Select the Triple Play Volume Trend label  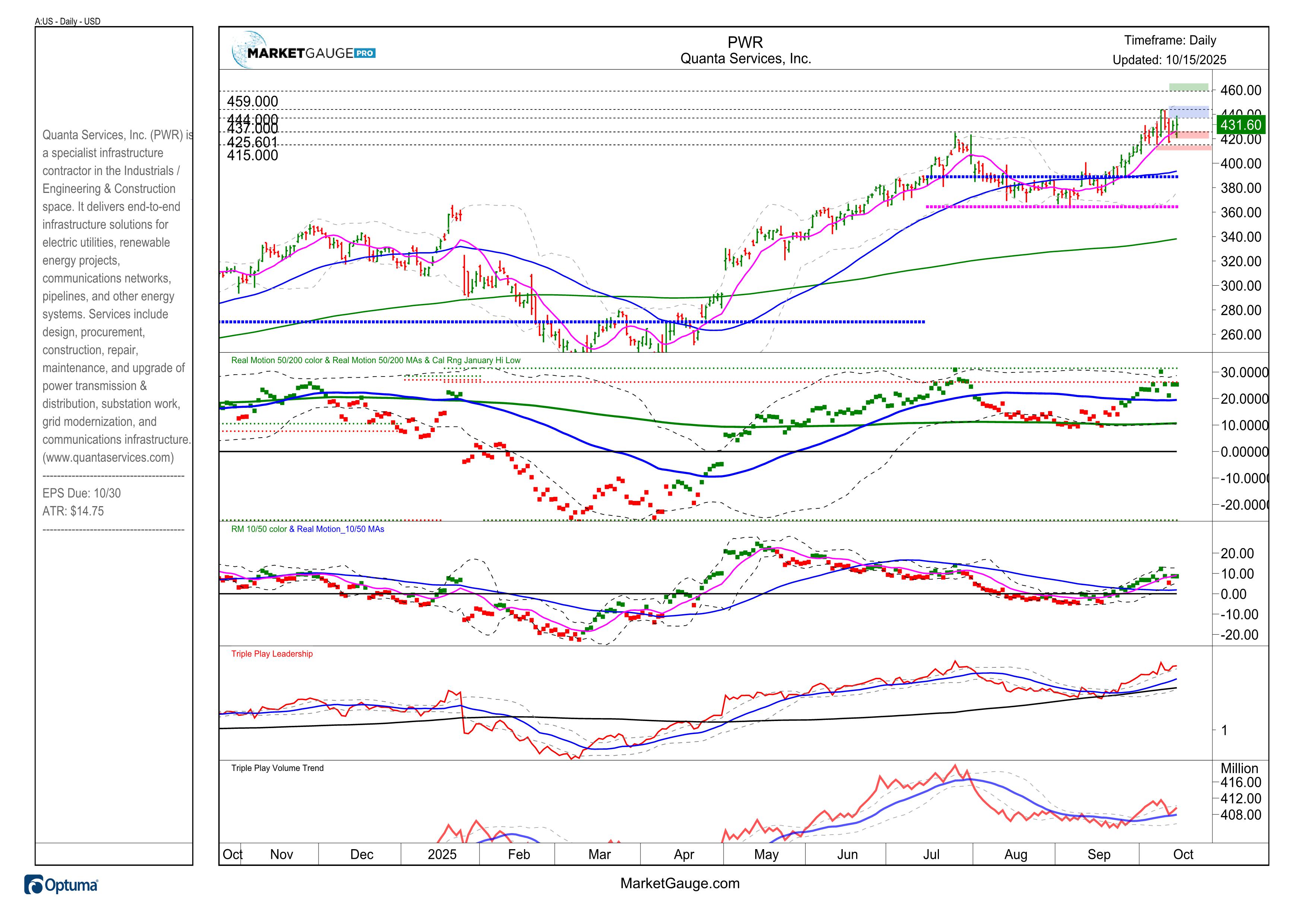pyautogui.click(x=277, y=768)
